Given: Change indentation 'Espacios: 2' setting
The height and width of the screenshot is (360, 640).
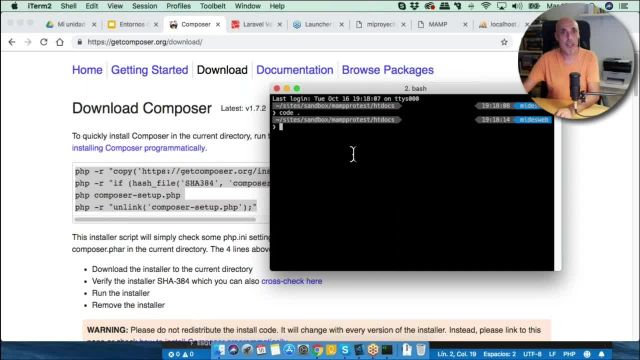Looking at the screenshot, I should pyautogui.click(x=500, y=354).
